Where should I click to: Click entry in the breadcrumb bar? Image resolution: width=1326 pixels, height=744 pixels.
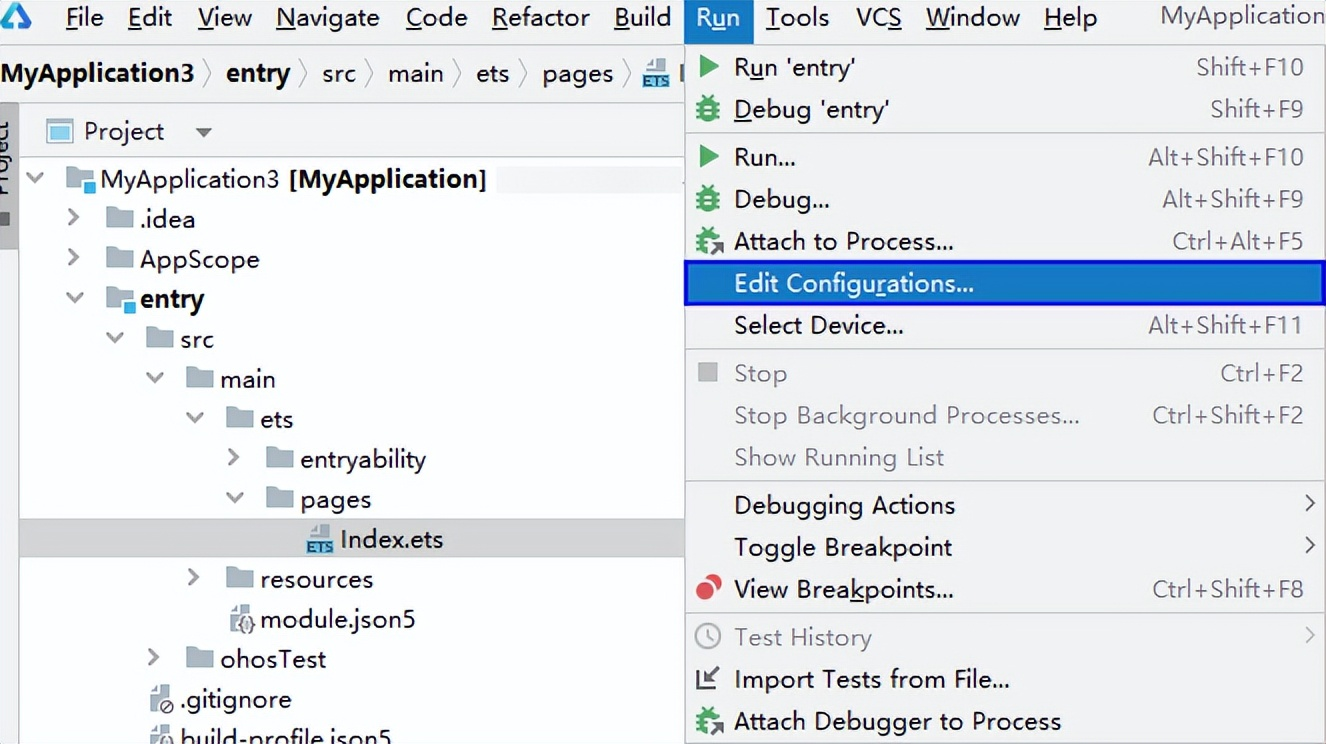[x=258, y=74]
